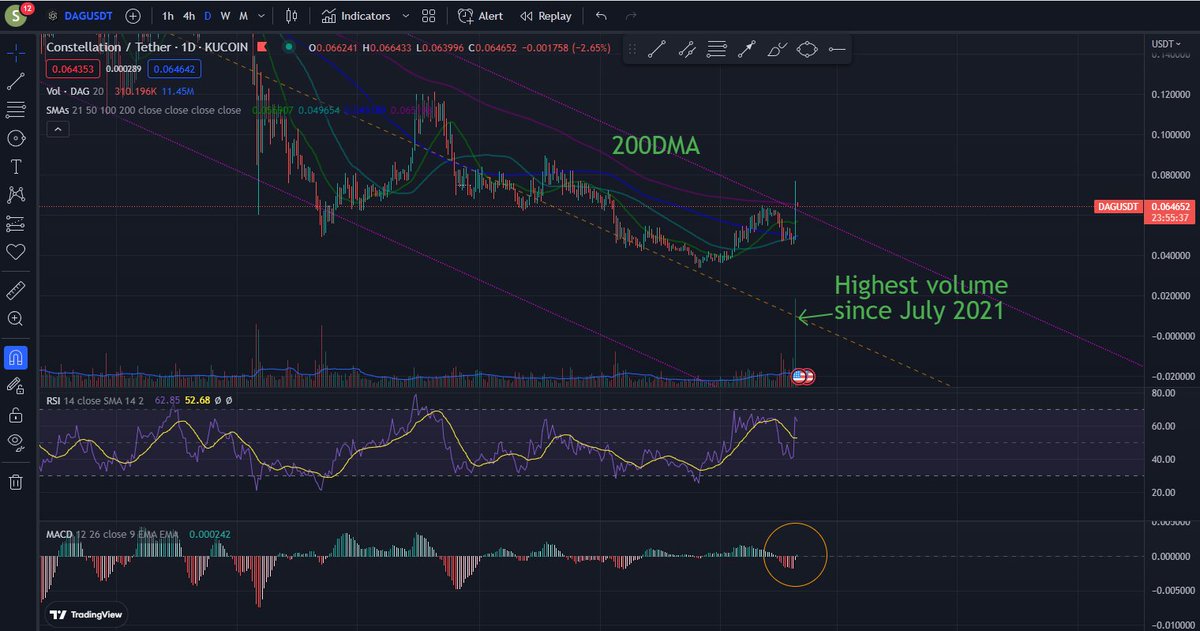1200x631 pixels.
Task: Start bar Replay mode
Action: coord(546,16)
